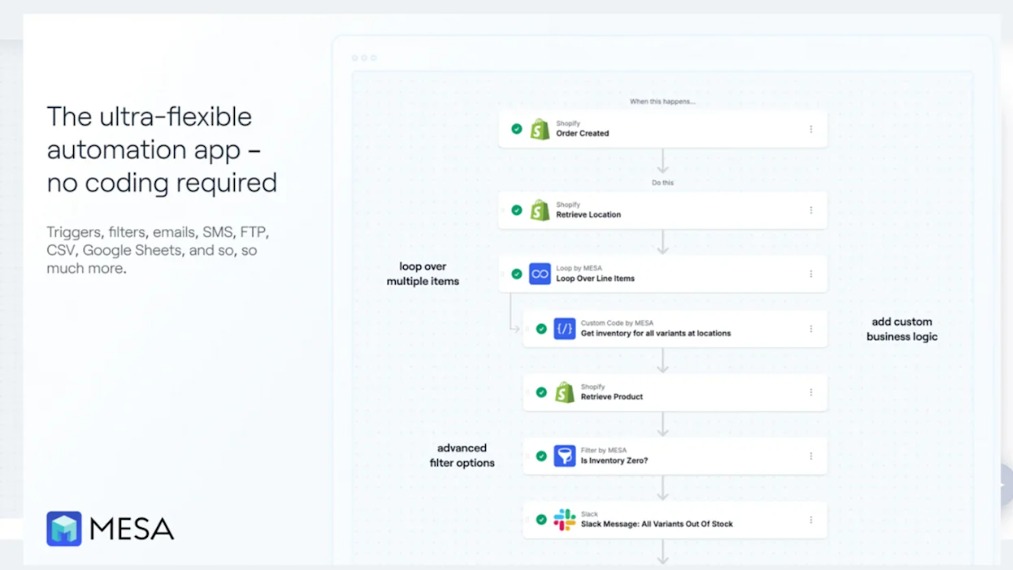Viewport: 1013px width, 570px height.
Task: Click the Custom Code by MESA icon
Action: (x=564, y=329)
